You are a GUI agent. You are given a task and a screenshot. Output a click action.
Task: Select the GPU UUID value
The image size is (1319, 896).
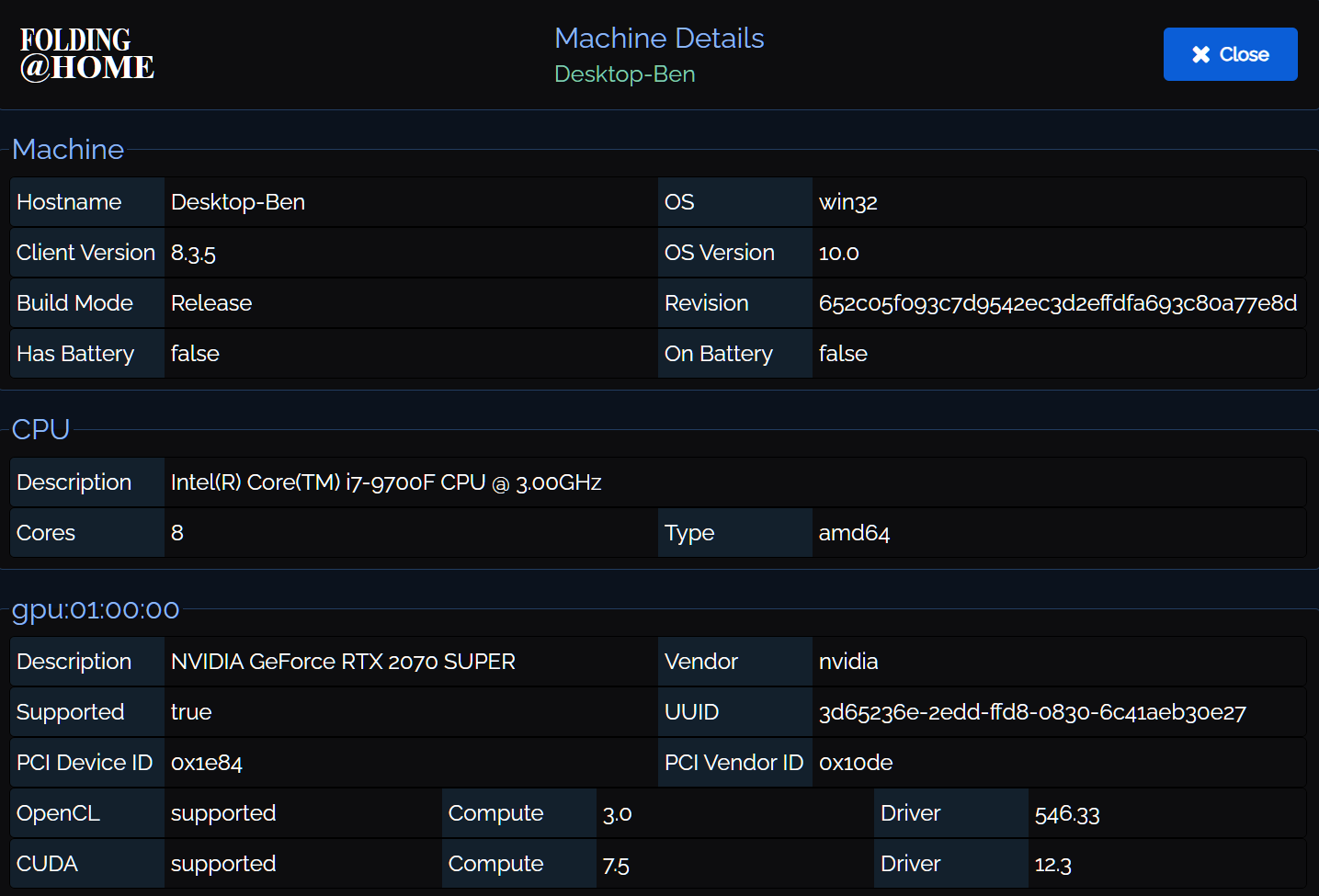(1032, 712)
